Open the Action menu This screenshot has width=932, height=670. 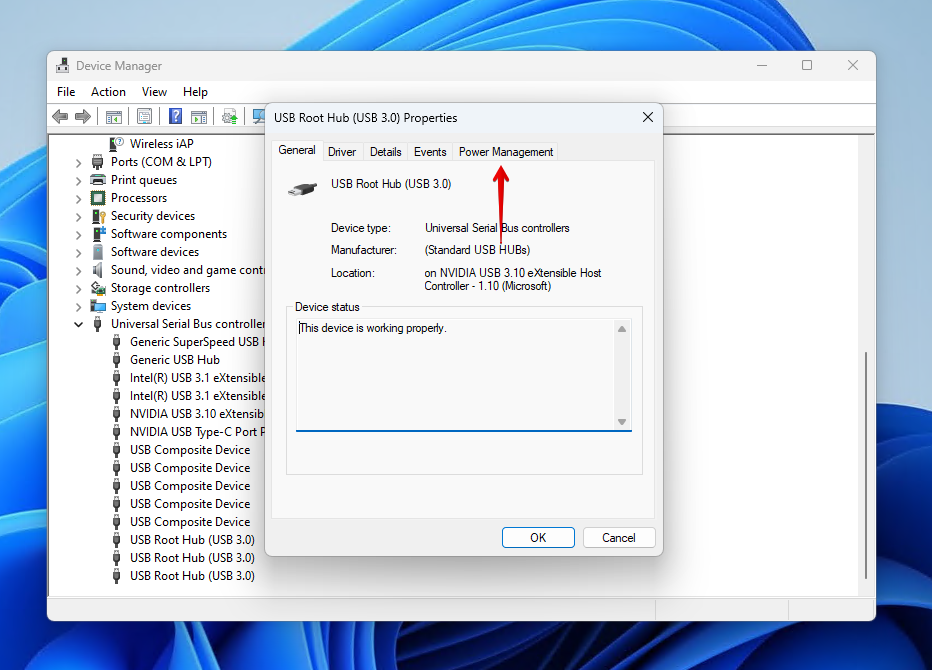(x=108, y=92)
